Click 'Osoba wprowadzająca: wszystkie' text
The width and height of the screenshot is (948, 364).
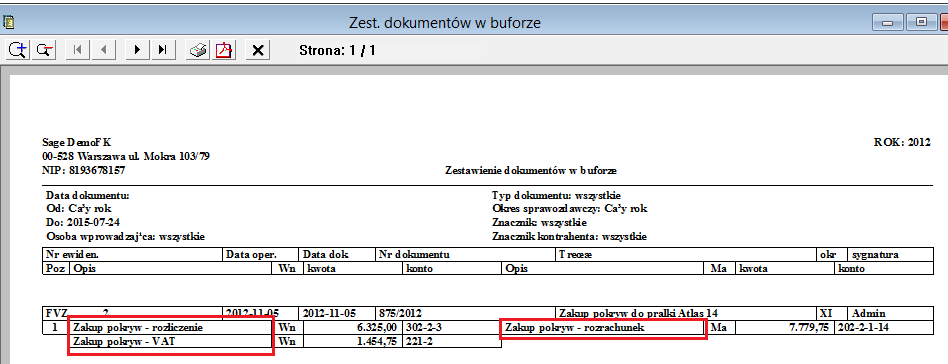coord(125,236)
